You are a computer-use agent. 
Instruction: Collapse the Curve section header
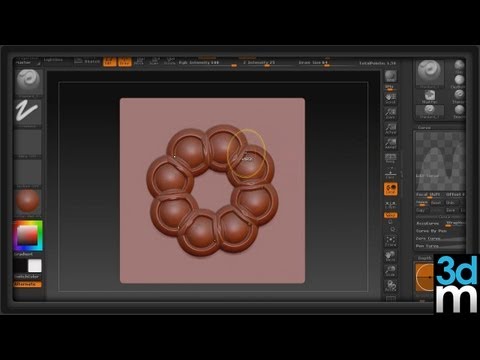pyautogui.click(x=424, y=128)
